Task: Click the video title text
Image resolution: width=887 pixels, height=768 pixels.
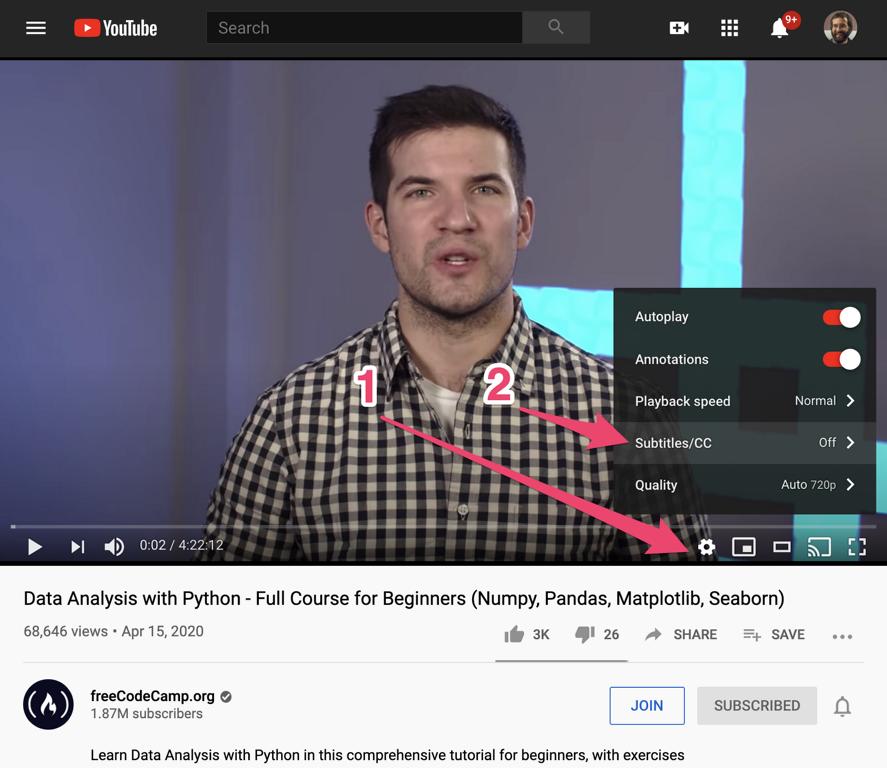Action: pyautogui.click(x=404, y=598)
